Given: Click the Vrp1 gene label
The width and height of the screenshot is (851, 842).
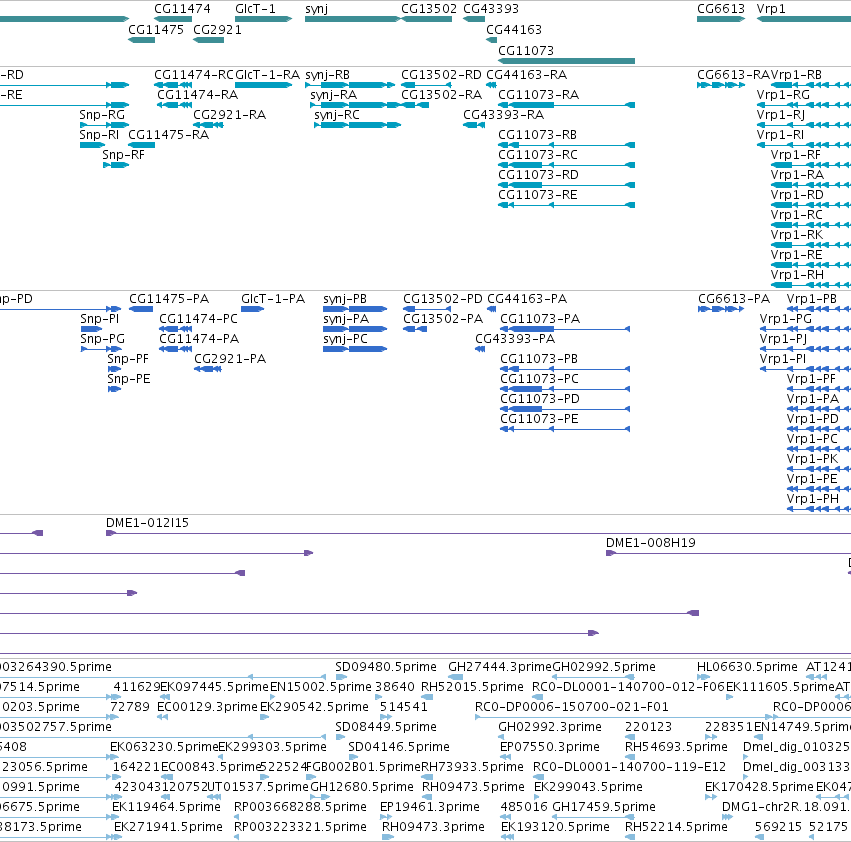Looking at the screenshot, I should point(771,9).
